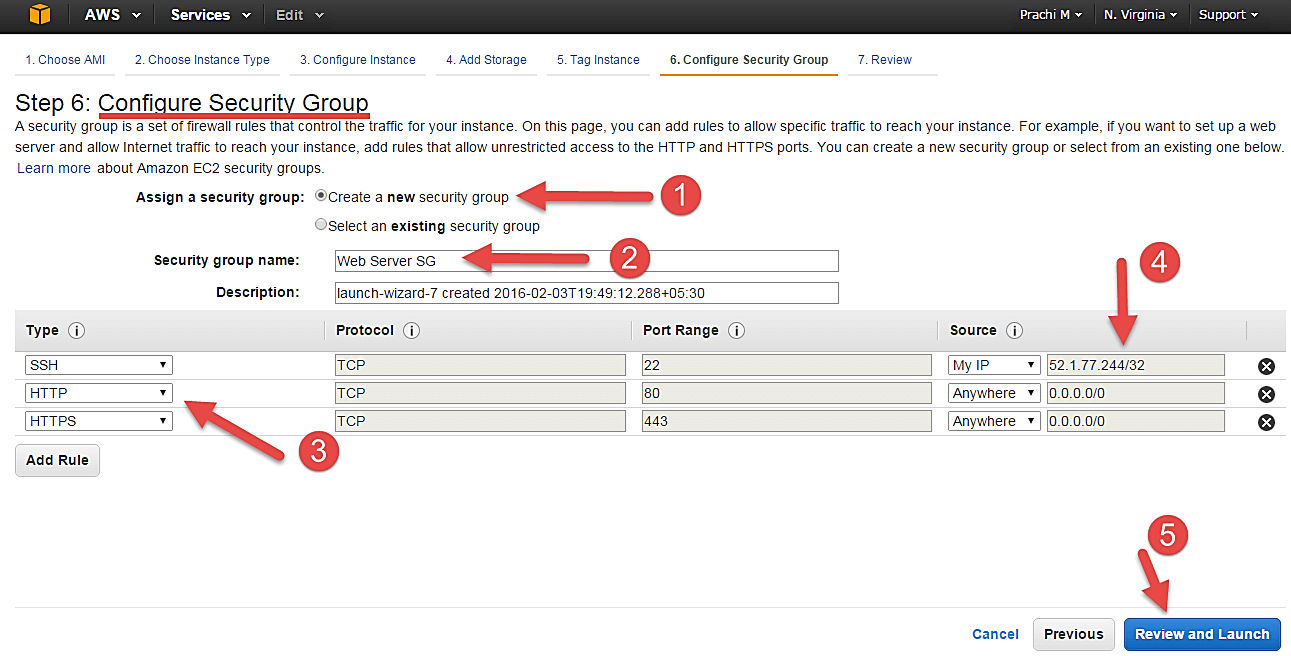Delete the HTTP rule using X icon
This screenshot has height=656, width=1291.
(1266, 394)
